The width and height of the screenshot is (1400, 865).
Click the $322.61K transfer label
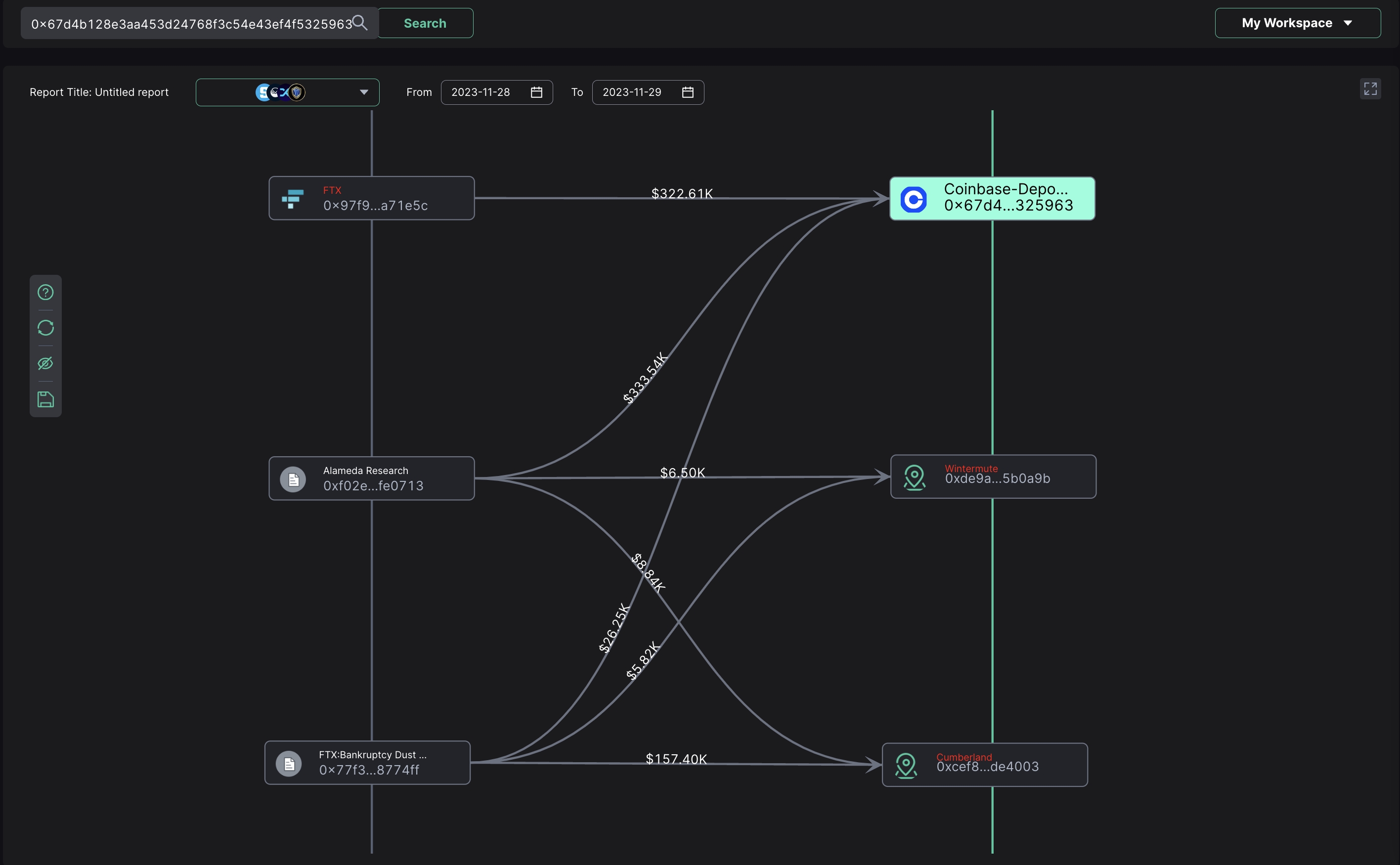tap(682, 193)
